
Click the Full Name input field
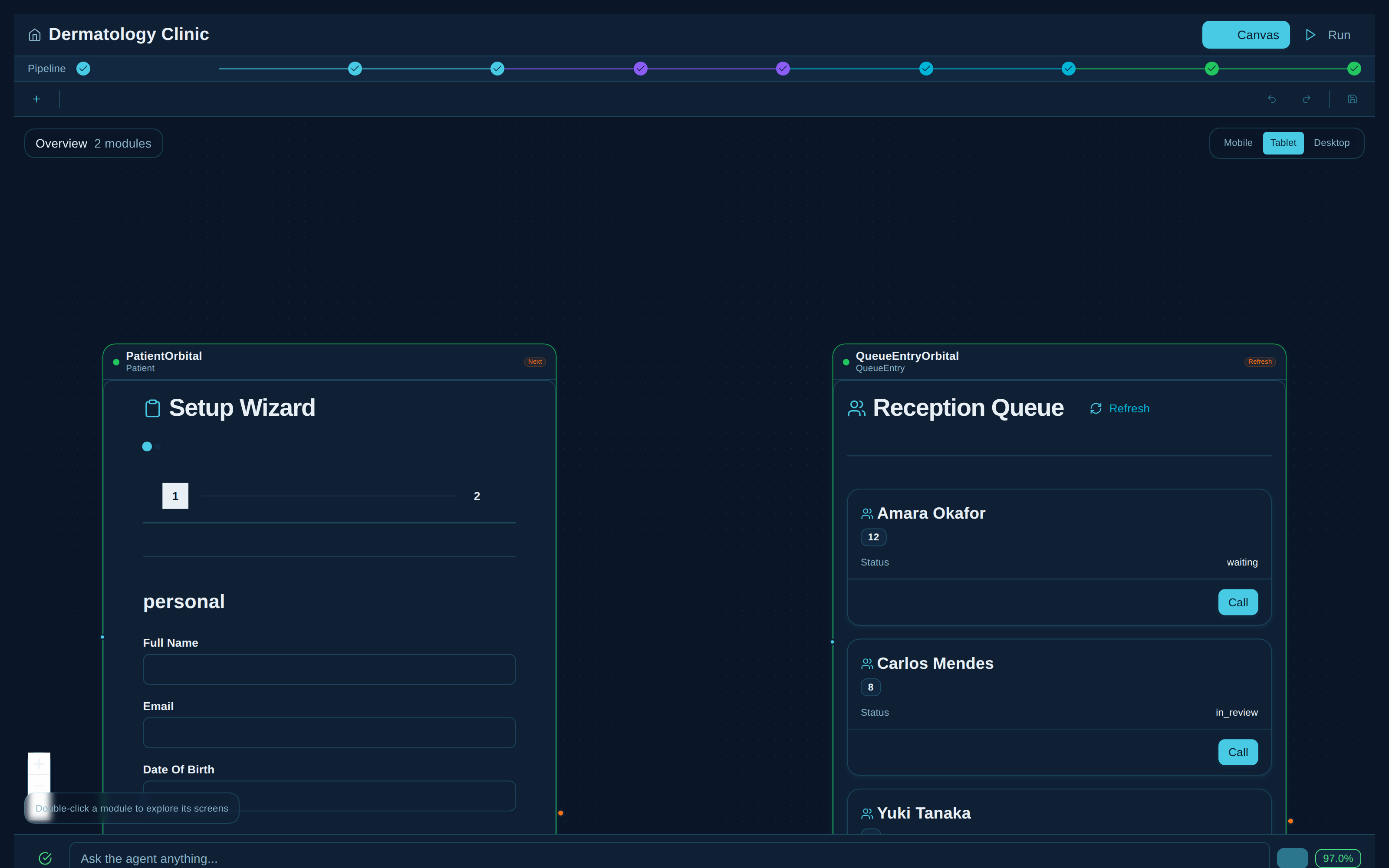click(329, 669)
